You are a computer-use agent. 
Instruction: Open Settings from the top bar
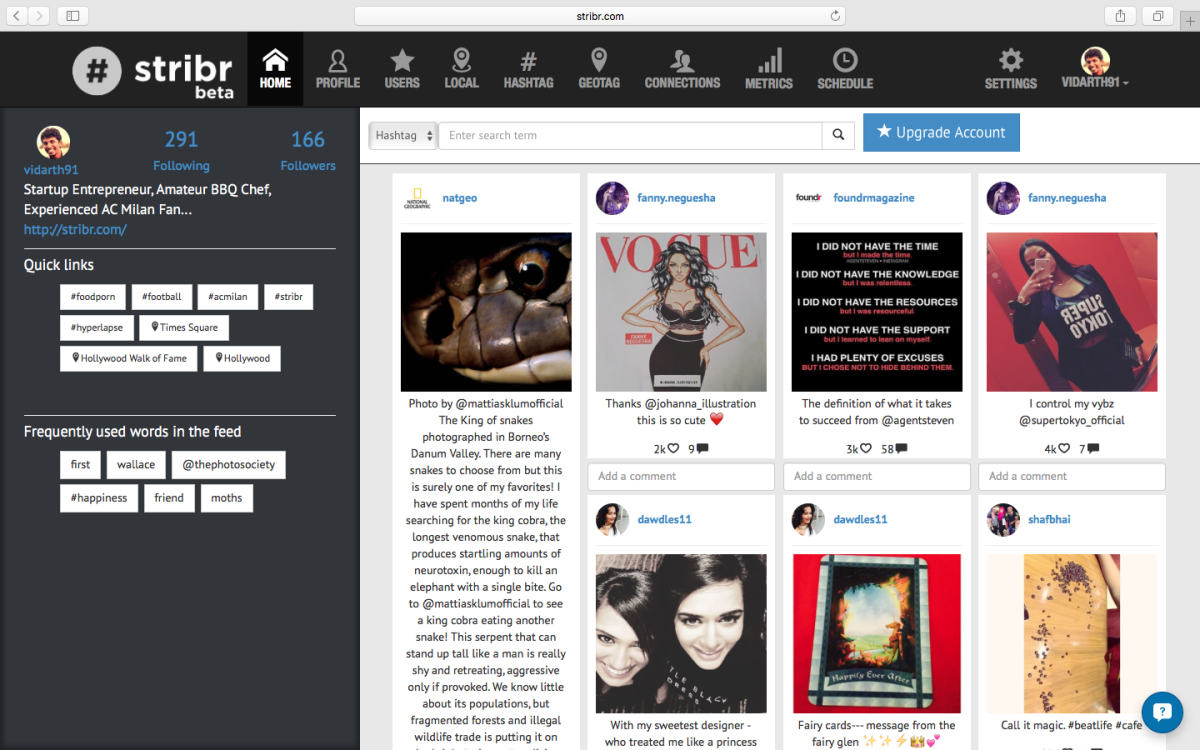click(1010, 68)
